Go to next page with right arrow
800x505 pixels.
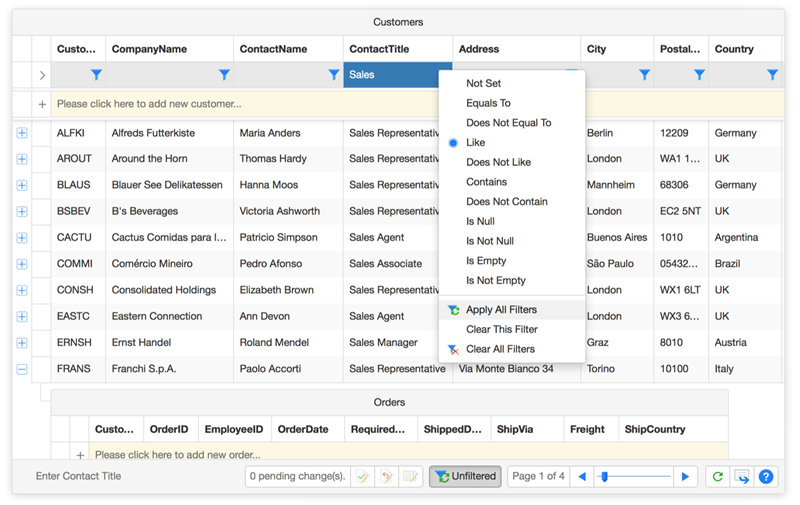click(684, 477)
